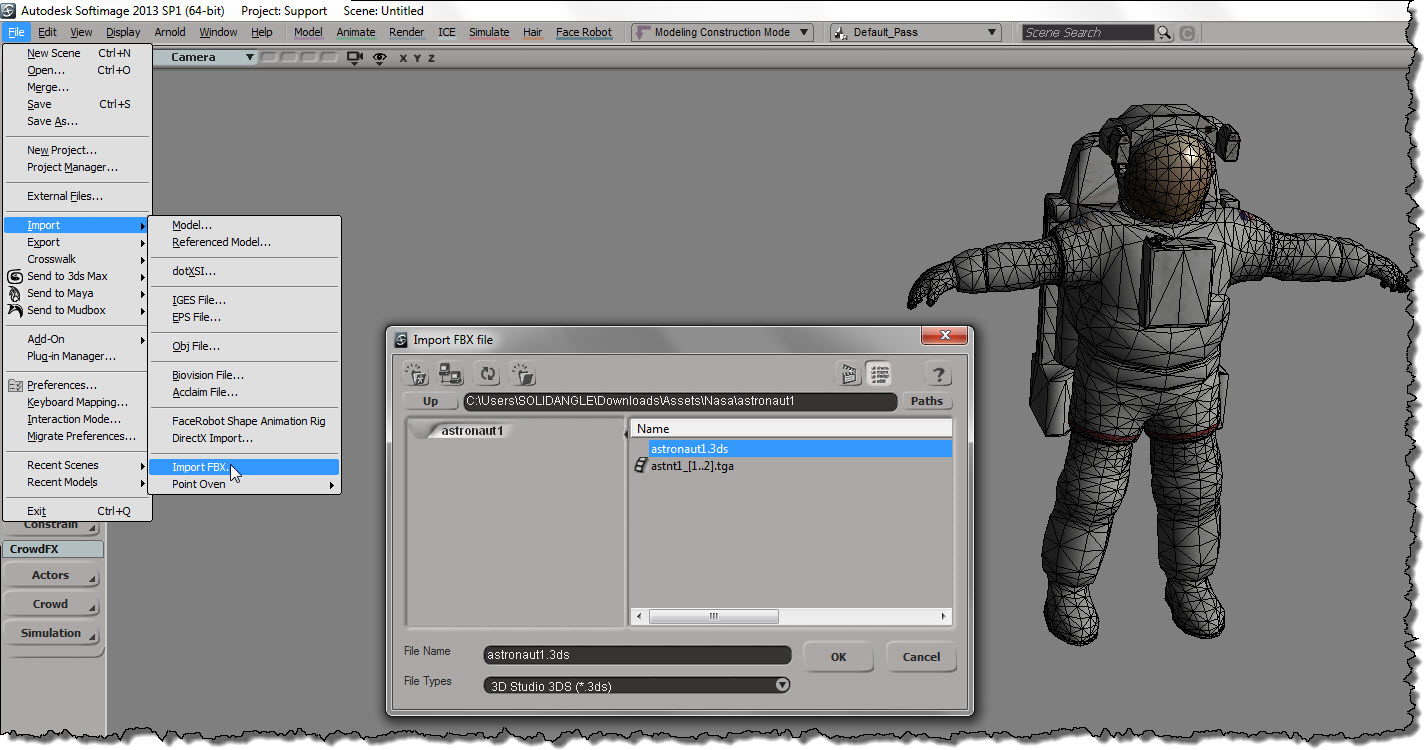Screen dimensions: 1426x750
Task: Open the Arnold menu in menu bar
Action: (169, 32)
